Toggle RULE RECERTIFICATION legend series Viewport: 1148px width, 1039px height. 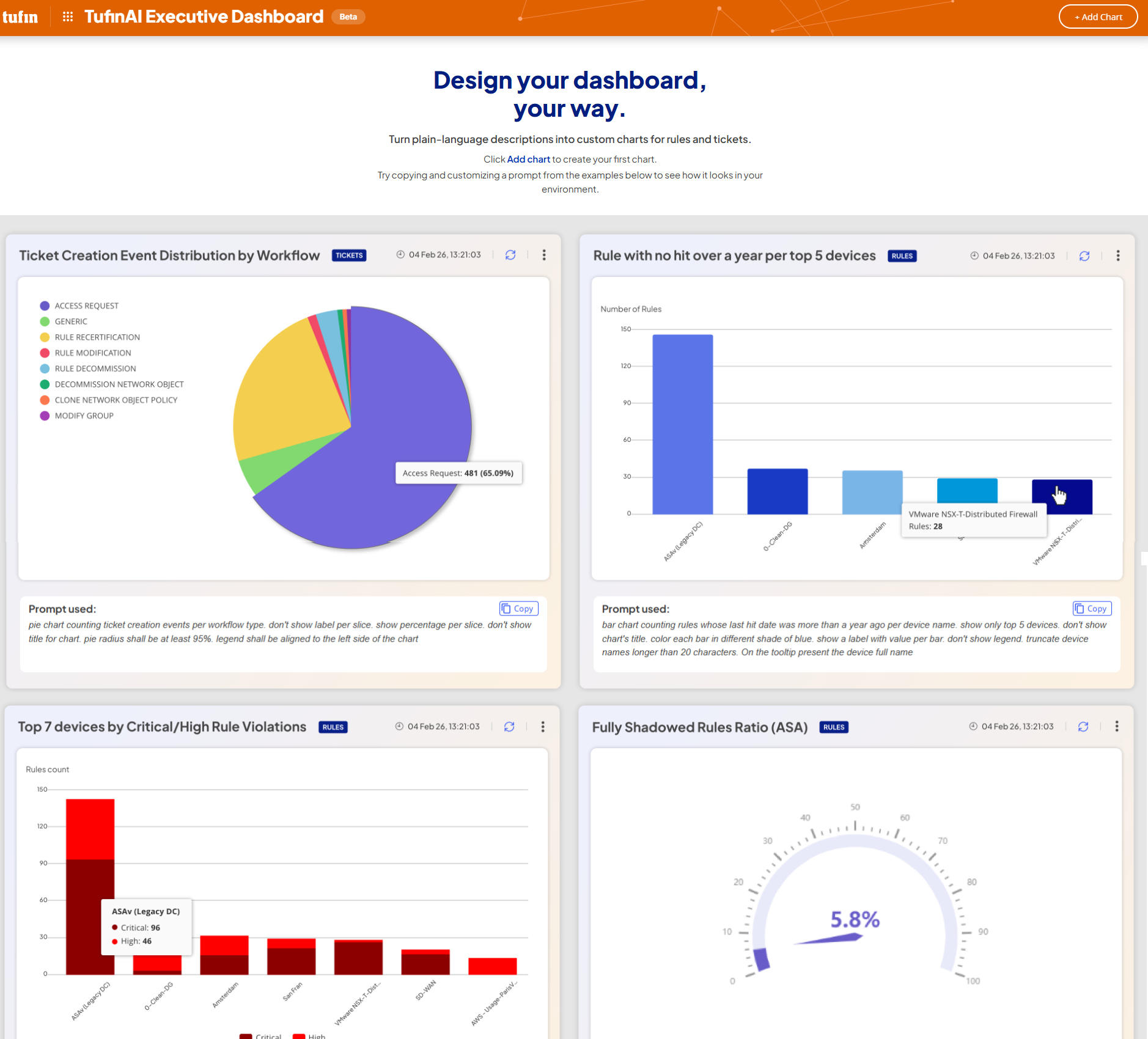pyautogui.click(x=97, y=337)
